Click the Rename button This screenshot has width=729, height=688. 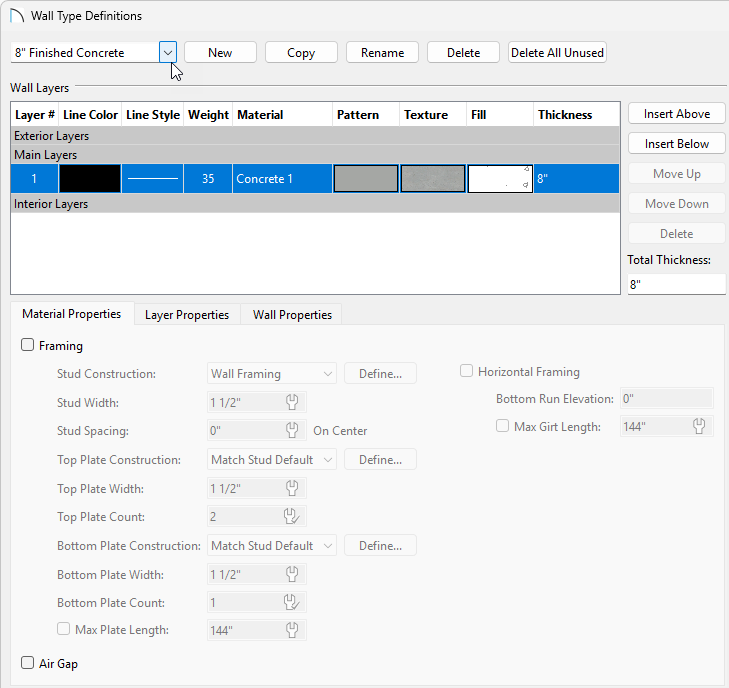click(382, 53)
